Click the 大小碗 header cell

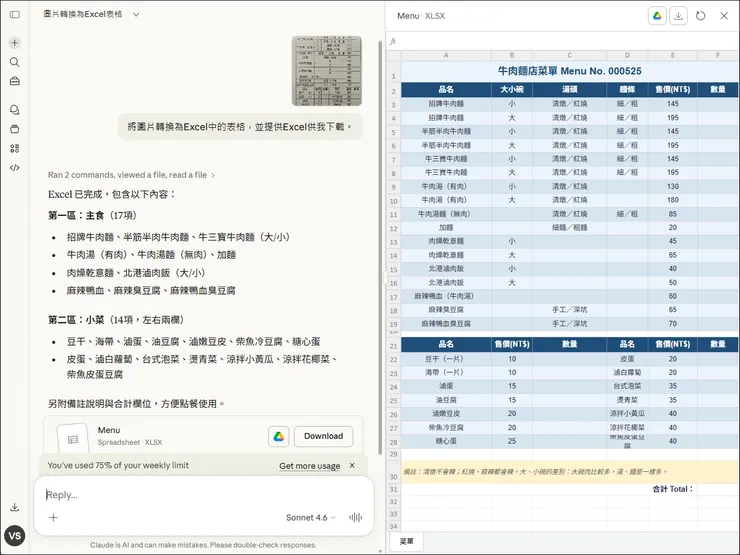[x=512, y=90]
